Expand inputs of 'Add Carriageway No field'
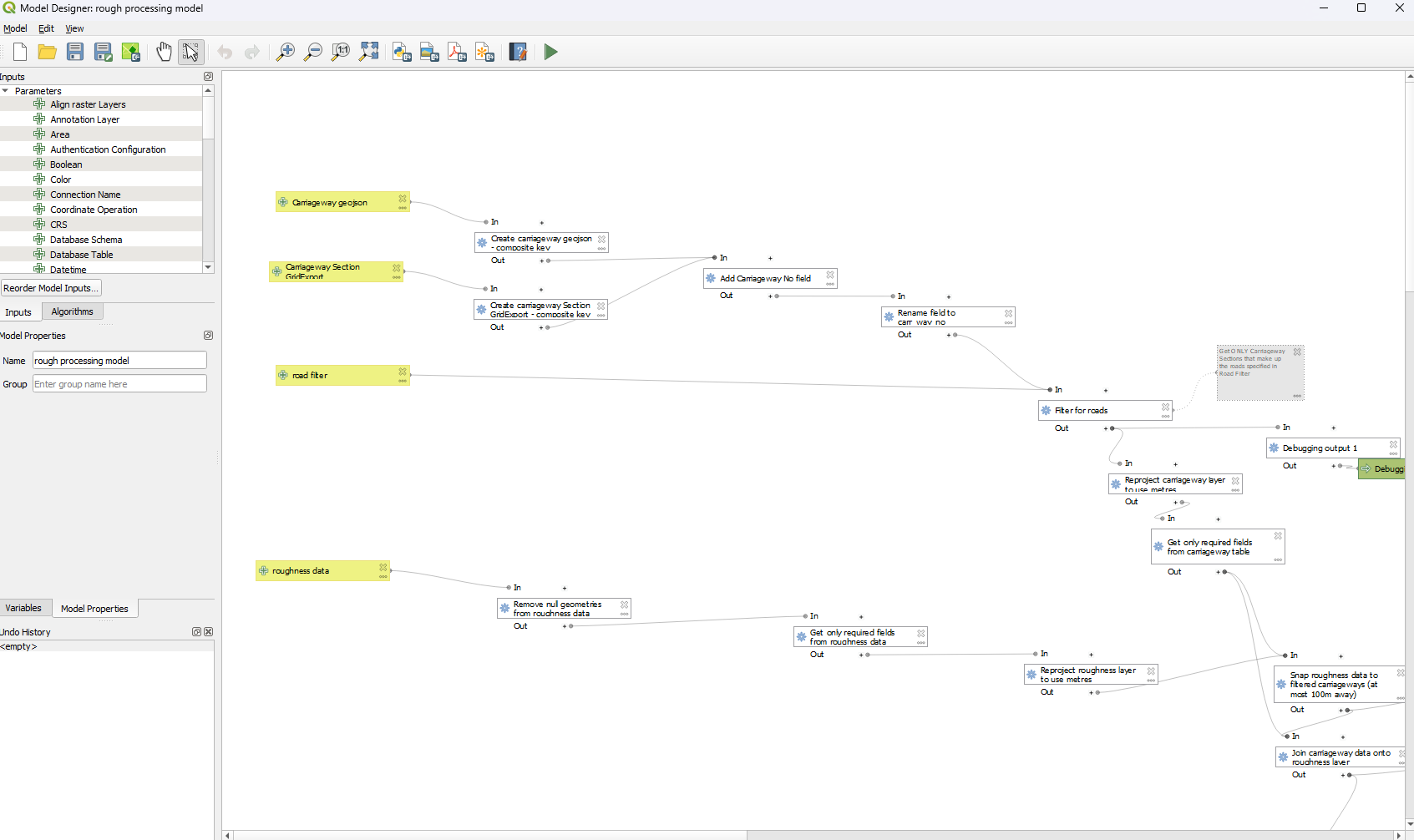The image size is (1414, 840). [x=770, y=259]
